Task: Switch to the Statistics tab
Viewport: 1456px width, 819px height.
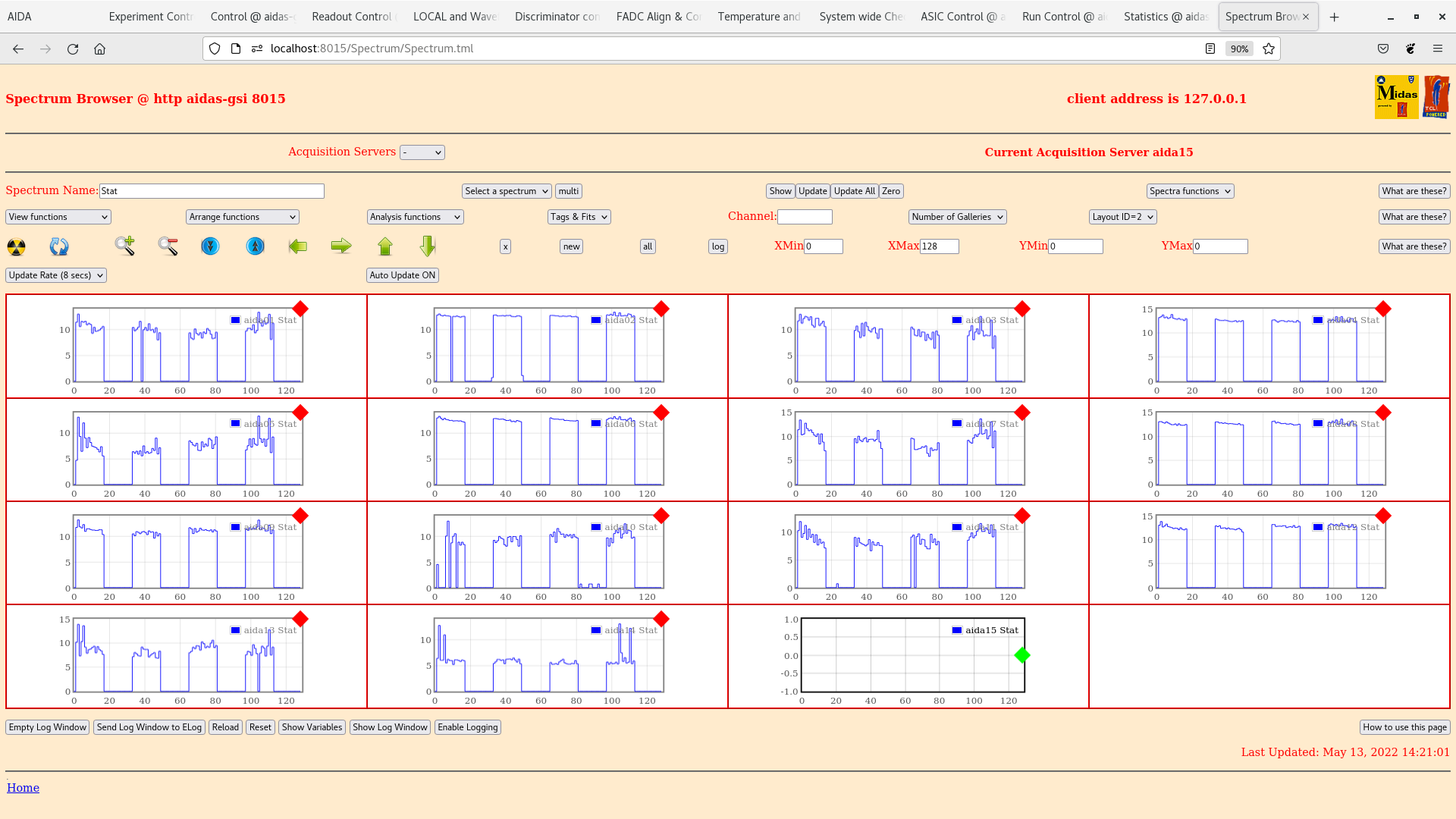Action: click(1166, 17)
